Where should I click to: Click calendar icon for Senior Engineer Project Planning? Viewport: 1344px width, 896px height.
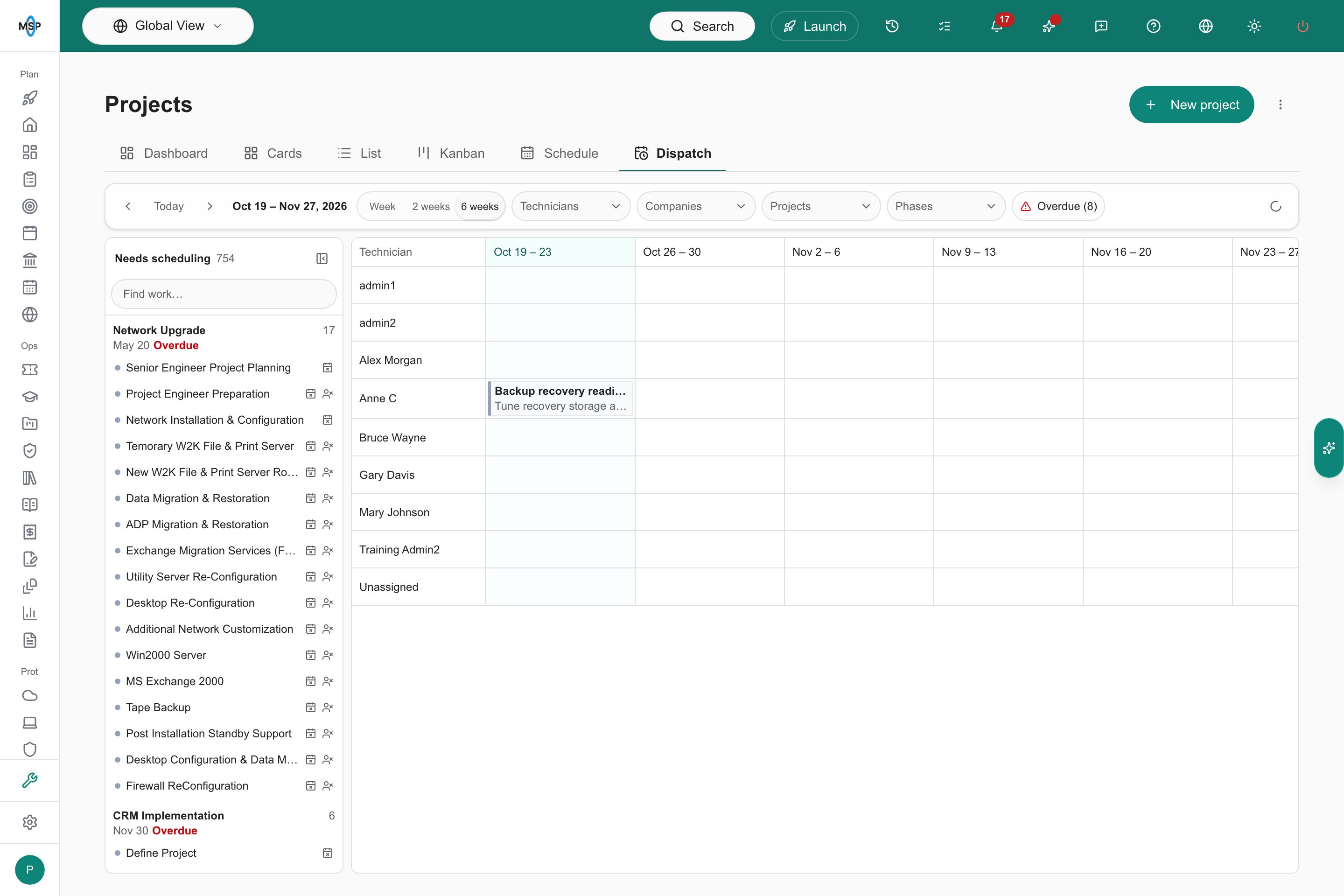328,368
